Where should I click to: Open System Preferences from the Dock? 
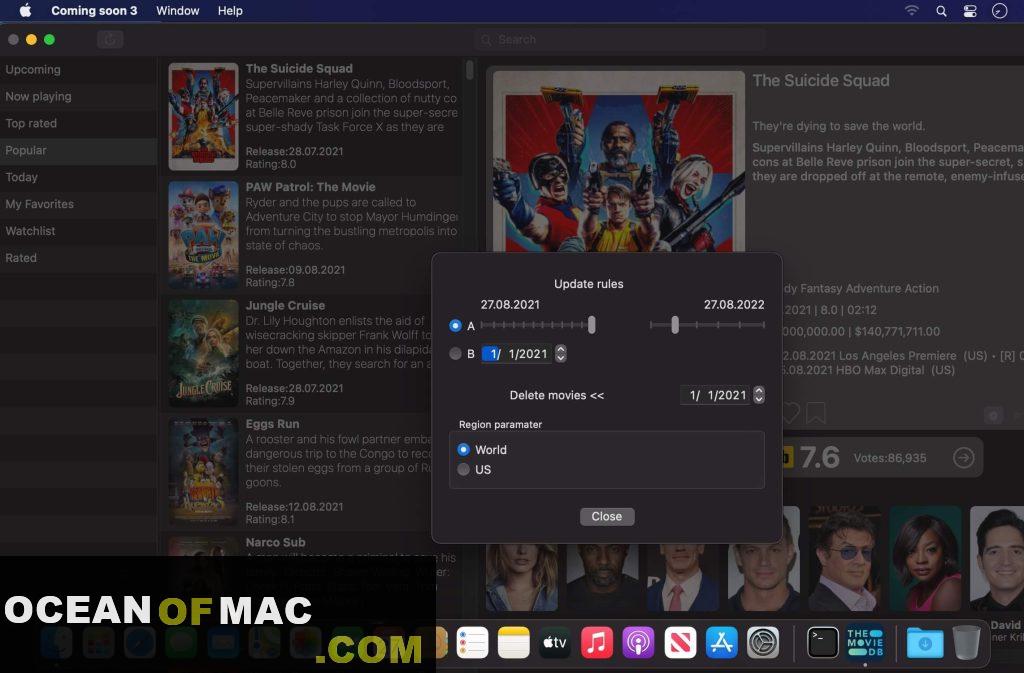click(x=763, y=643)
